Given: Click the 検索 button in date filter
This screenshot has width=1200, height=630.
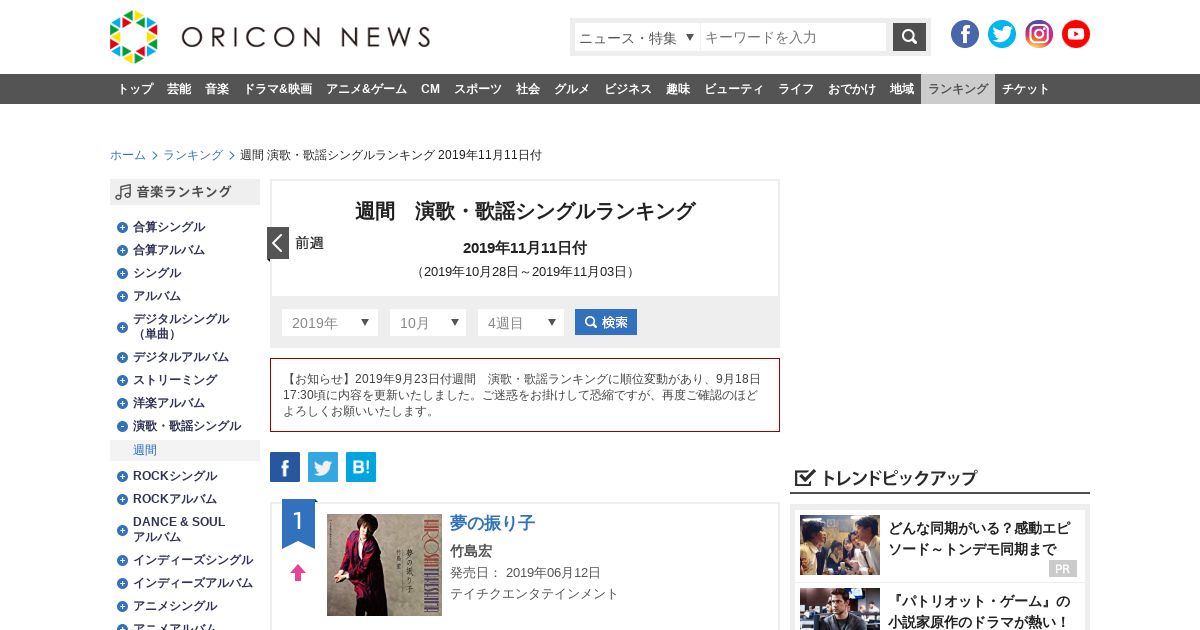Looking at the screenshot, I should [606, 322].
